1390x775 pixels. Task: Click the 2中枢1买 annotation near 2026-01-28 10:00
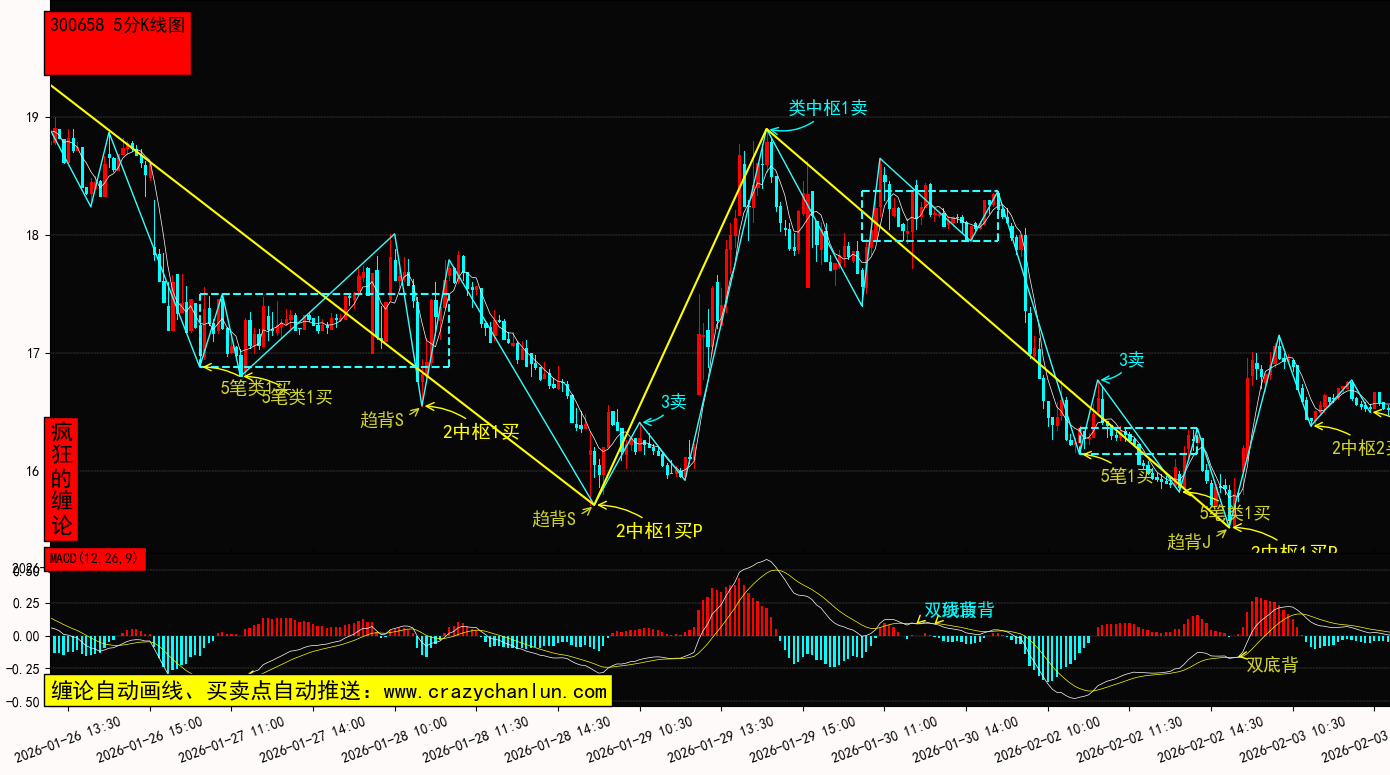[481, 432]
